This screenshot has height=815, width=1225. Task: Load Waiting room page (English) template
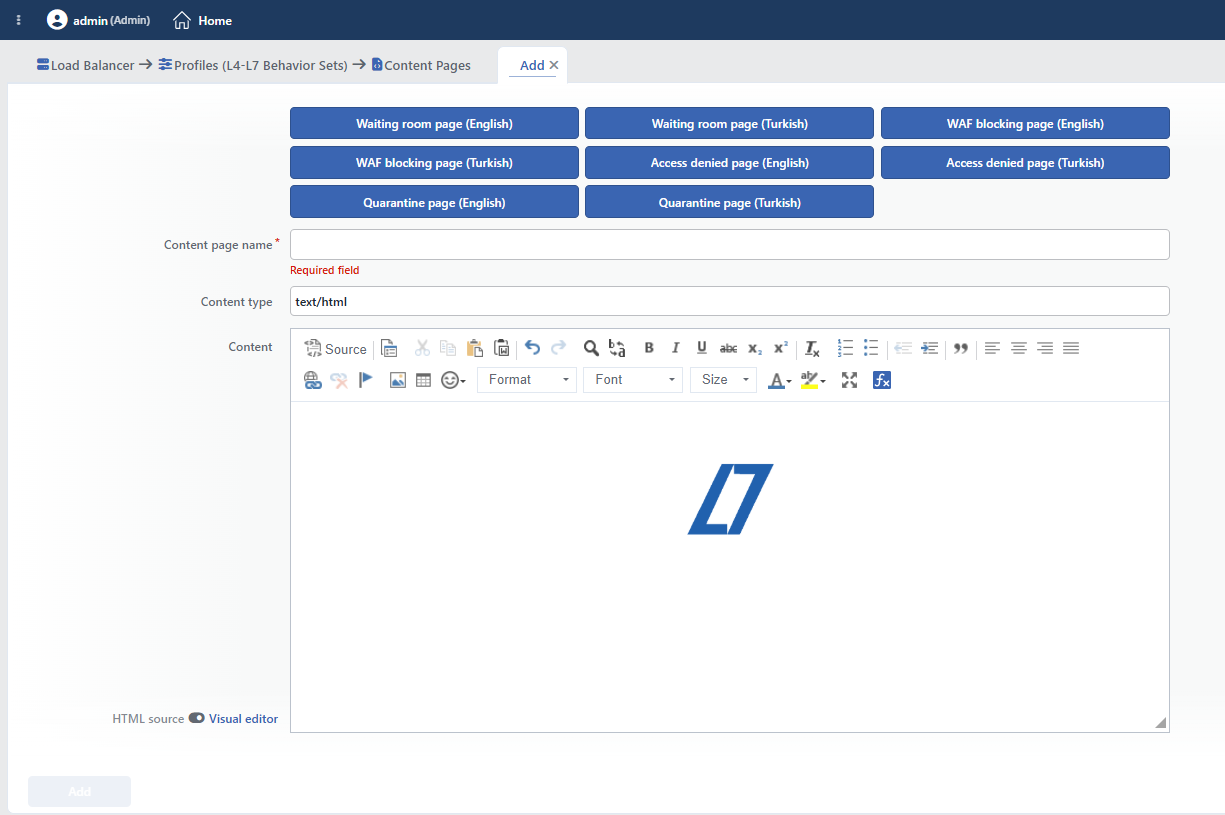pos(434,123)
